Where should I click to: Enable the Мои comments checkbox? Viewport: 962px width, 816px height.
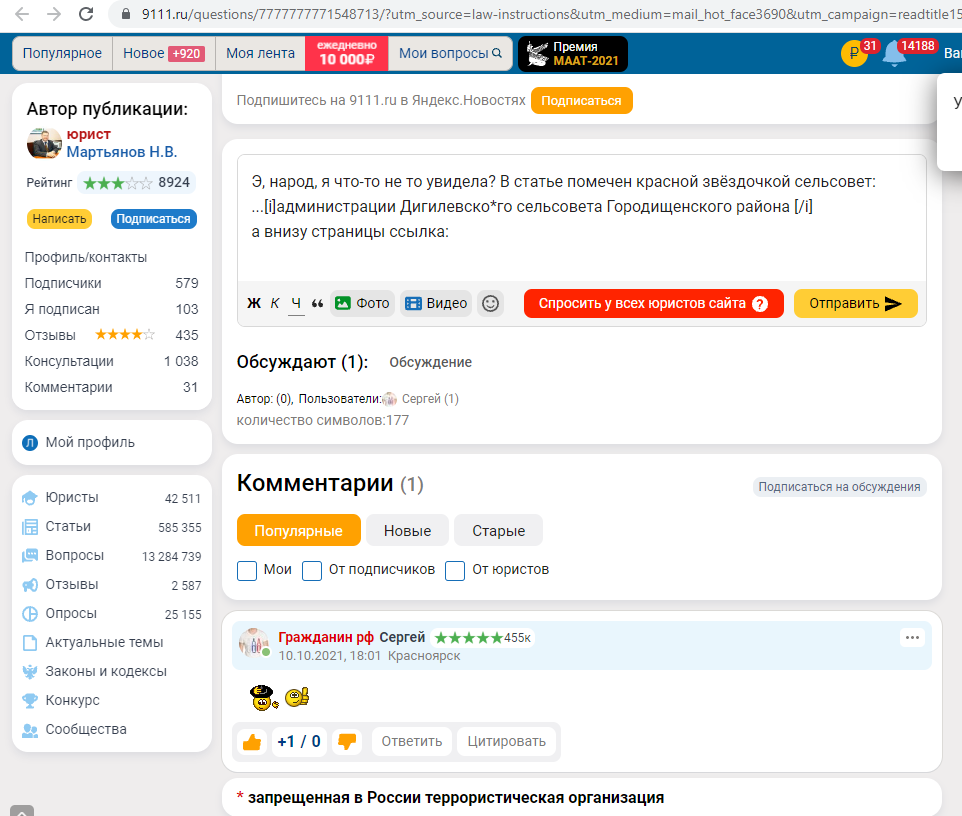247,570
